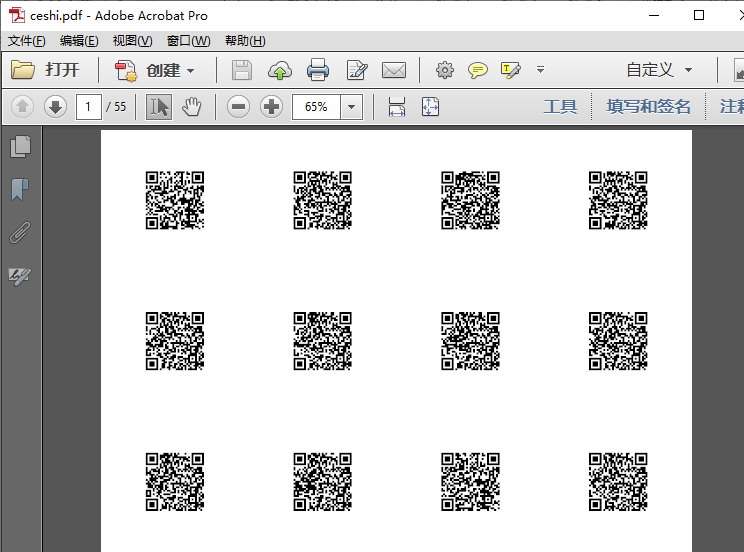Open the 填写和签名 pane

(648, 106)
